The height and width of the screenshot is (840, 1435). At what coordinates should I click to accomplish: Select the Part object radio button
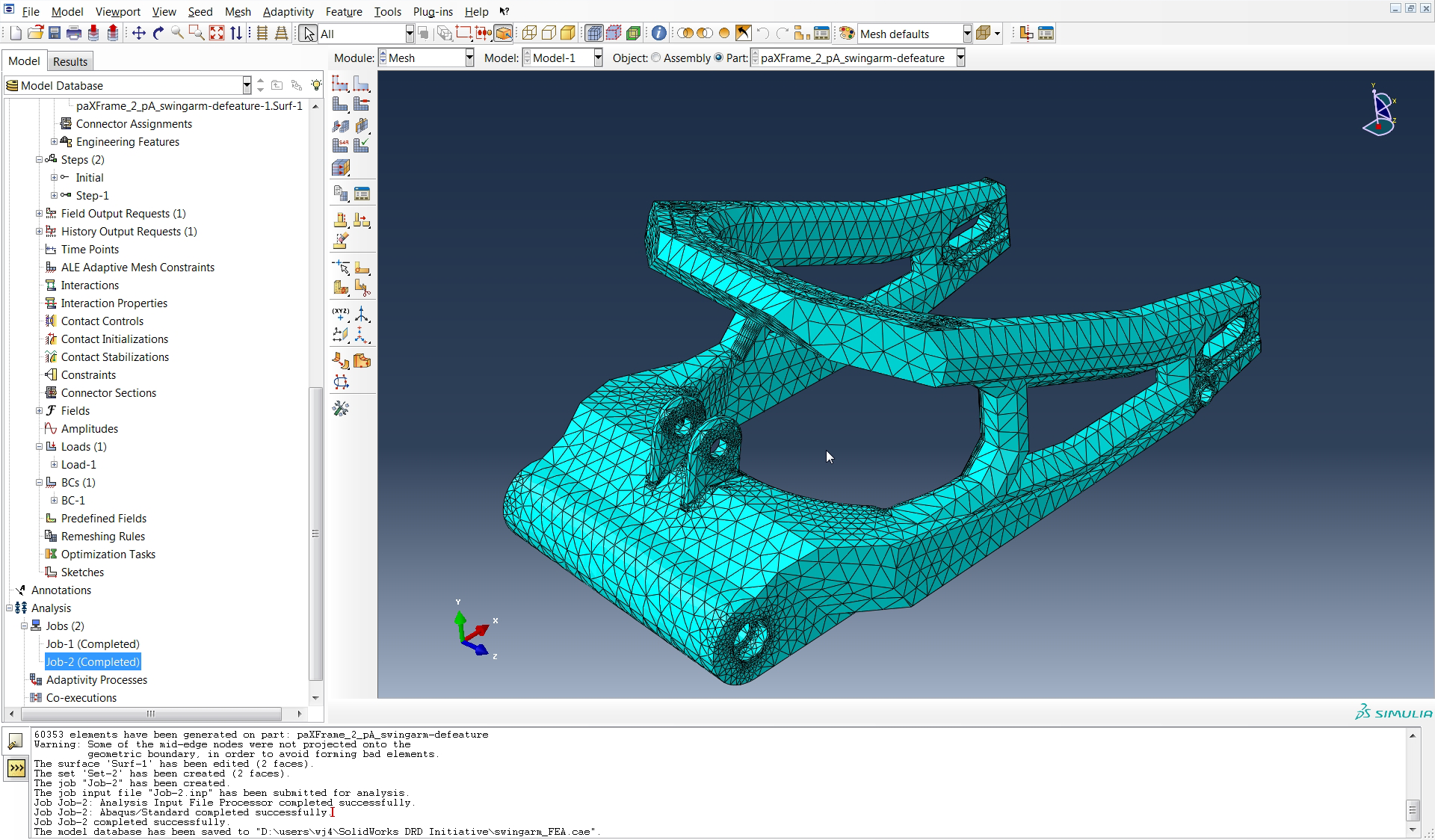(719, 58)
